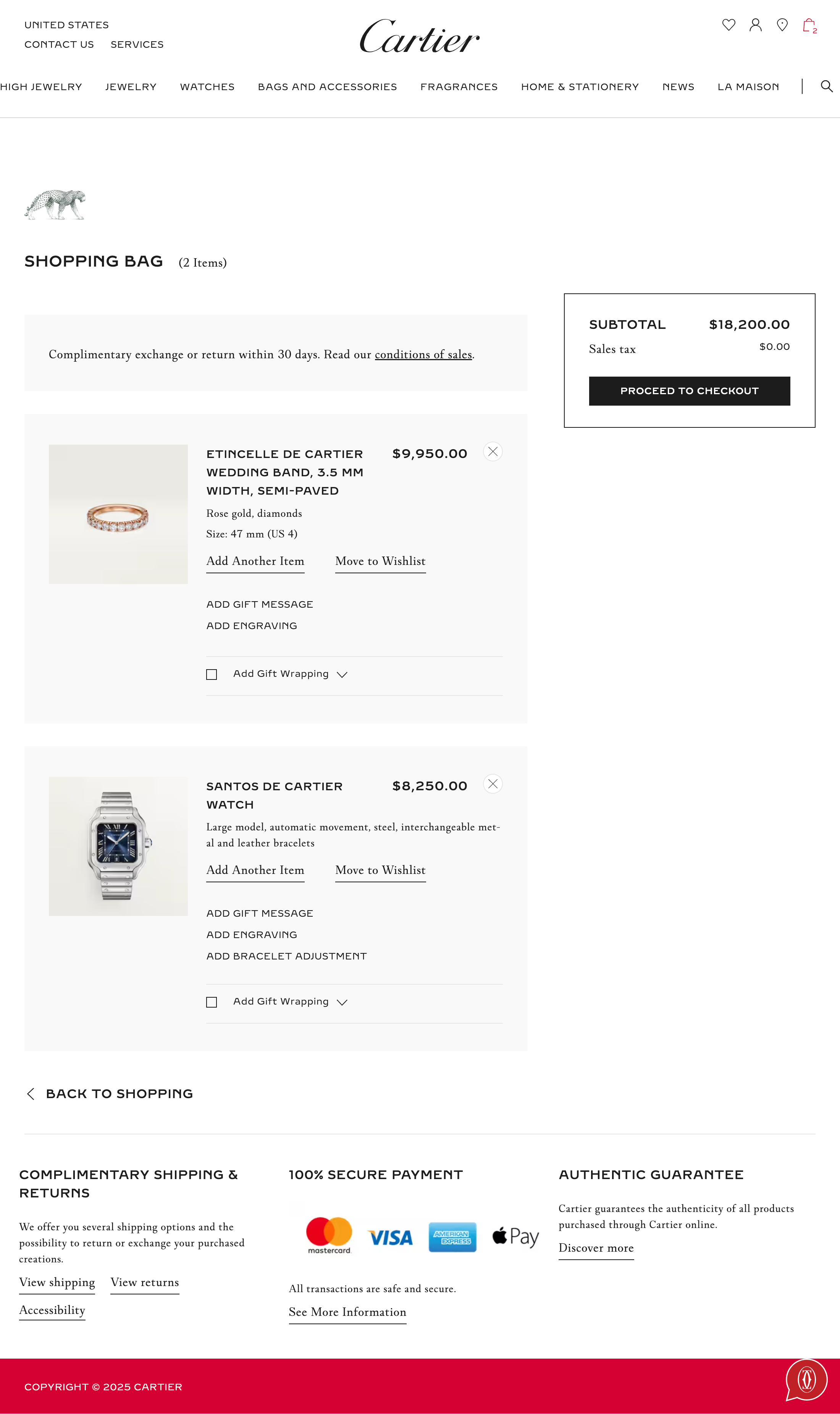The image size is (840, 1414).
Task: Click Proceed to Checkout
Action: [x=689, y=391]
